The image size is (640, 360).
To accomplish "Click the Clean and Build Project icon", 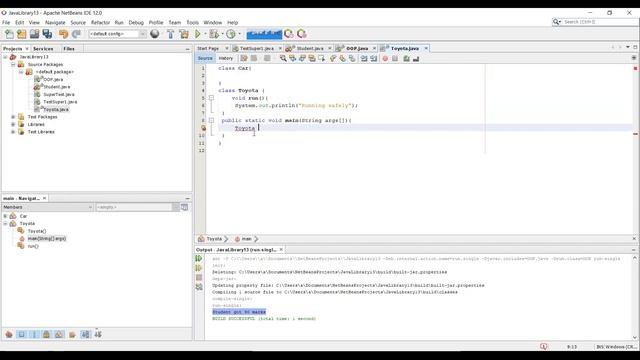I will pos(184,34).
